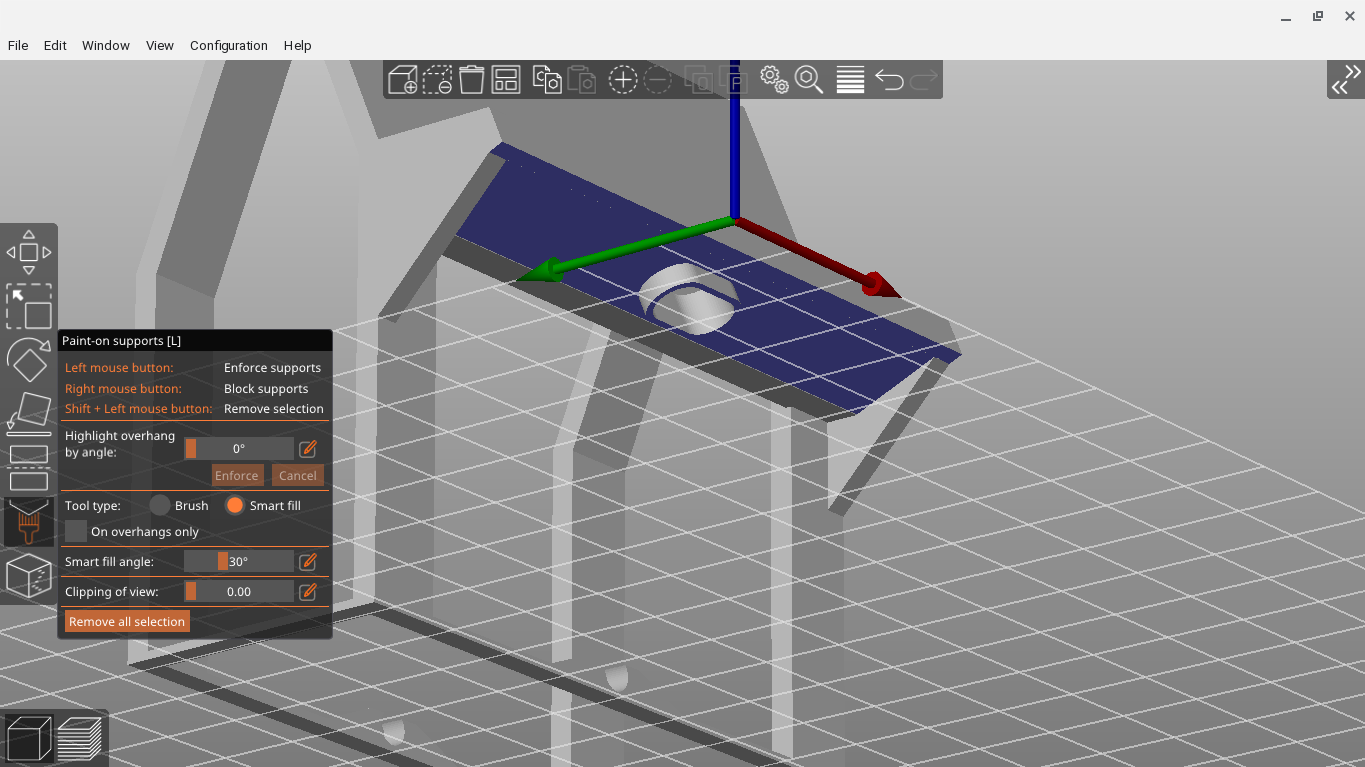
Task: Select the Place on face tool
Action: pos(29,413)
